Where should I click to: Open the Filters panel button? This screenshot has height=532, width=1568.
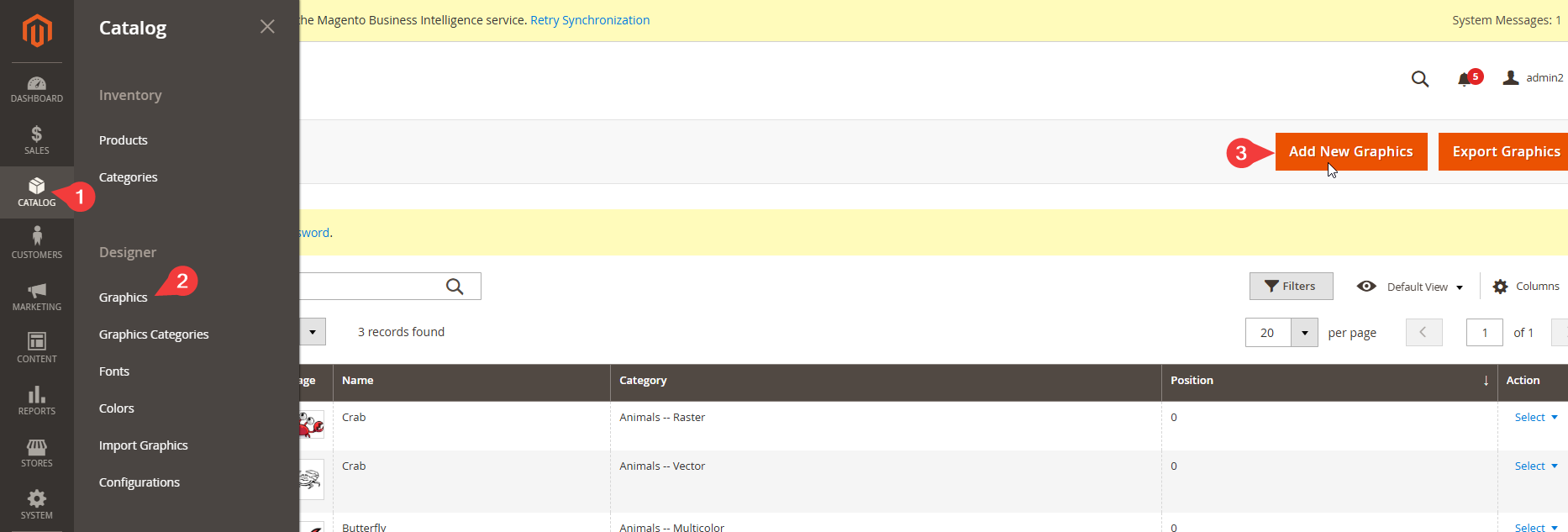[1291, 287]
